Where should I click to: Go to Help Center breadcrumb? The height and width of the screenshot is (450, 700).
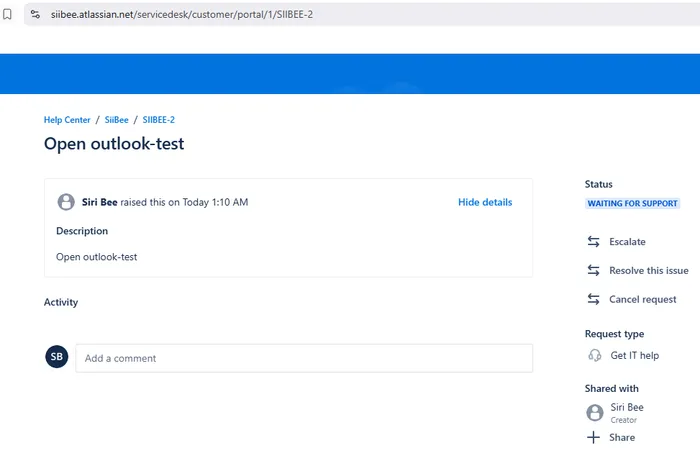coord(67,120)
